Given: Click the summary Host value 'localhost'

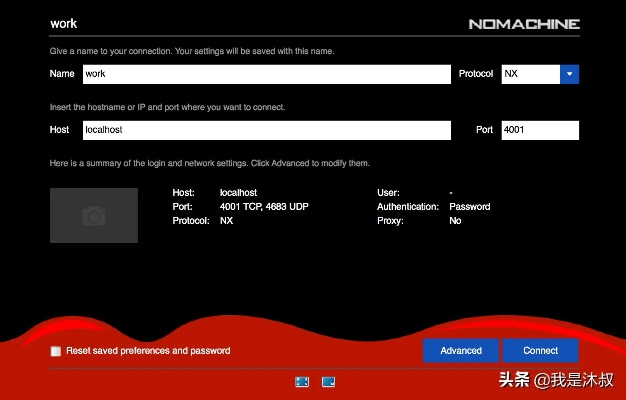Looking at the screenshot, I should click(238, 193).
